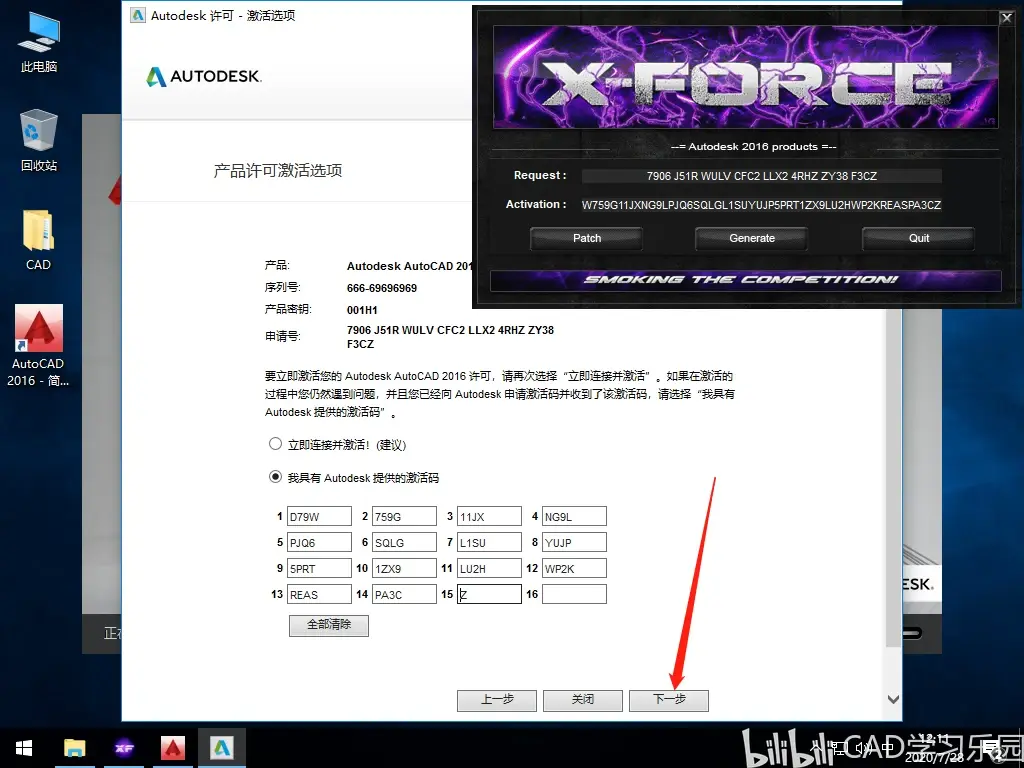Viewport: 1024px width, 768px height.
Task: Click the serial number 666-69696969
Action: coord(382,288)
